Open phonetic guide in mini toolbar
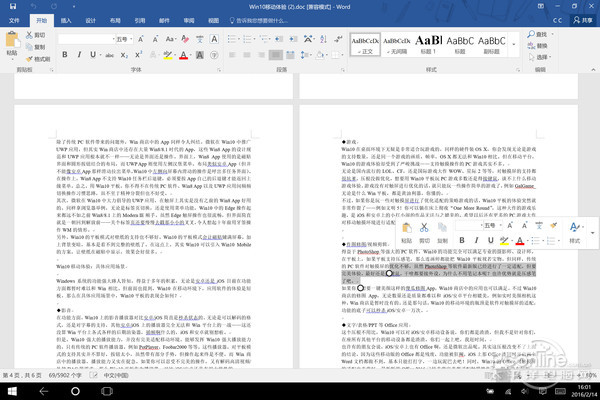 539,225
